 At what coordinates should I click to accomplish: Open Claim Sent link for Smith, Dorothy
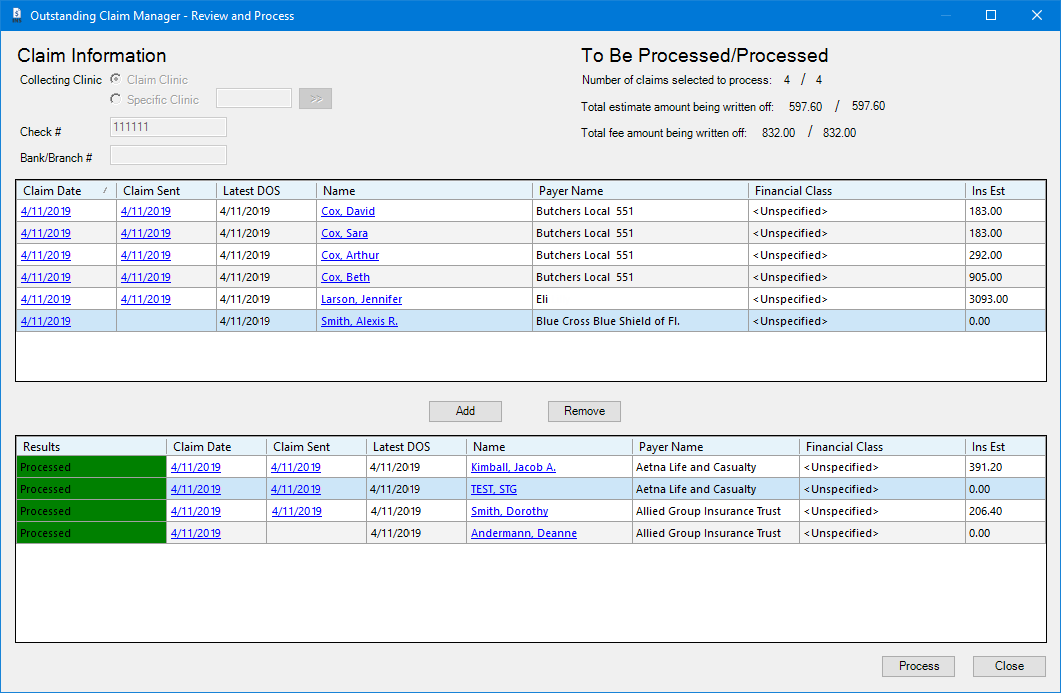[x=296, y=511]
